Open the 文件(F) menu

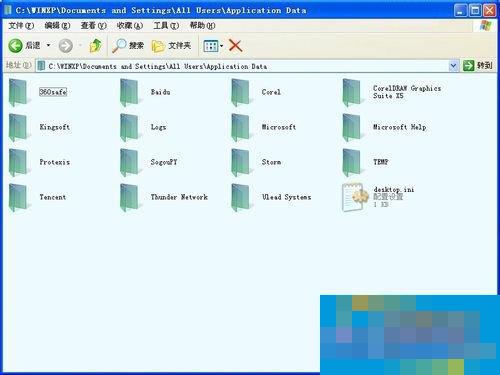pyautogui.click(x=21, y=25)
